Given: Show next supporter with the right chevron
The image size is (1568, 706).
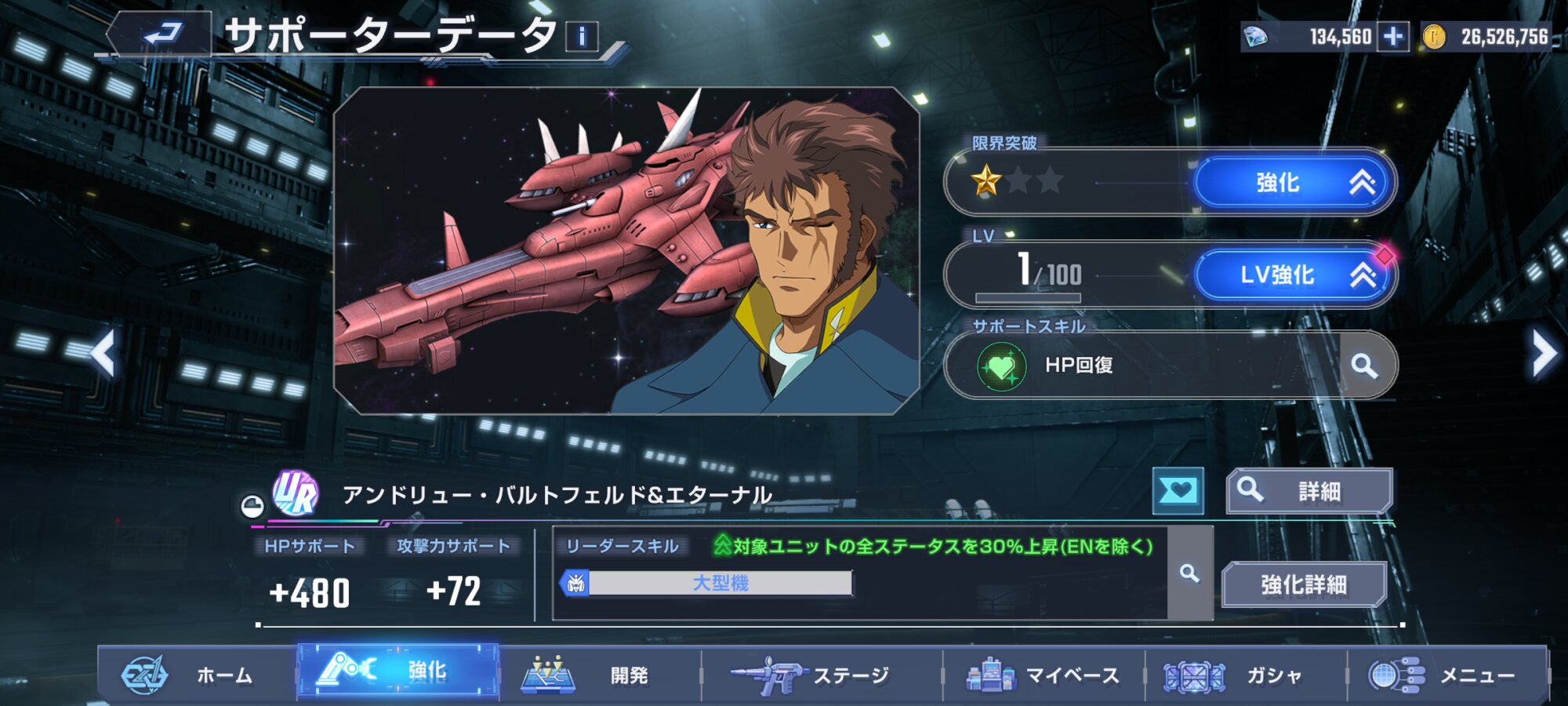Looking at the screenshot, I should (1544, 353).
